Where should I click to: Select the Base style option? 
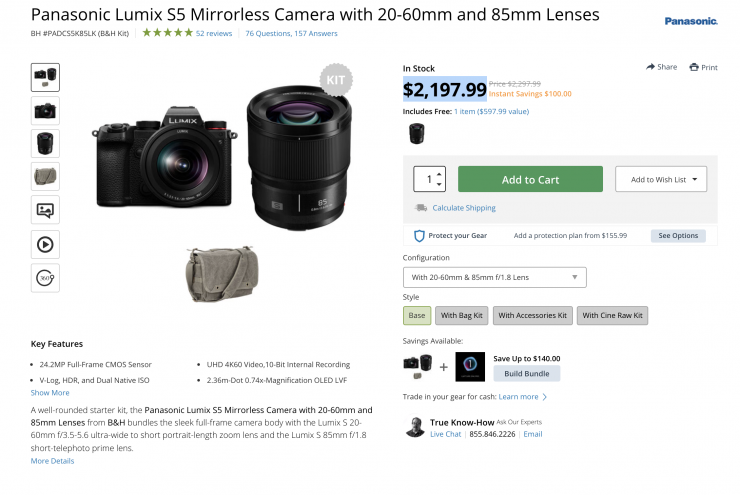click(x=417, y=315)
